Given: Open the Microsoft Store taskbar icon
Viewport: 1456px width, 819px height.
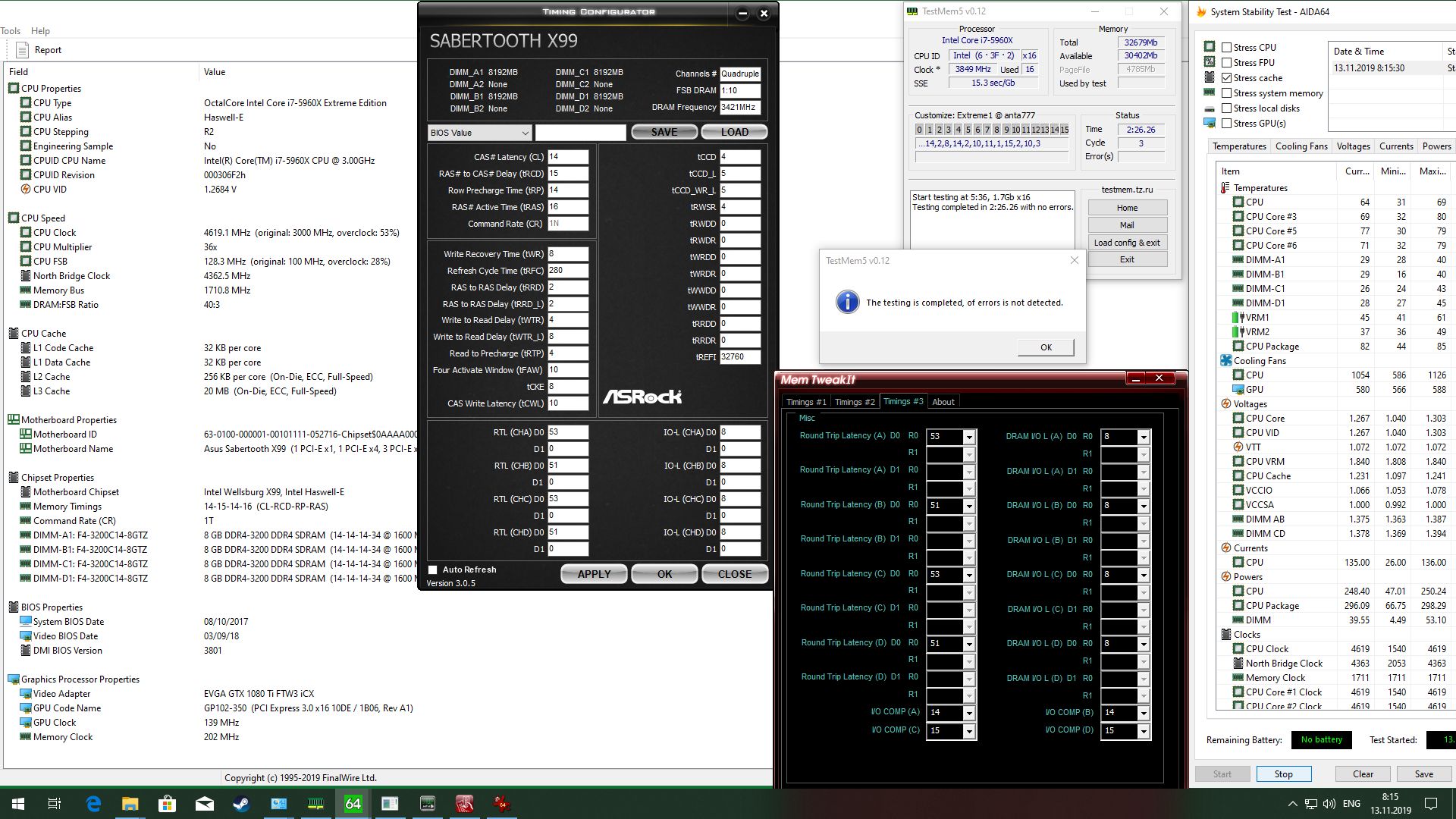Looking at the screenshot, I should coord(168,804).
